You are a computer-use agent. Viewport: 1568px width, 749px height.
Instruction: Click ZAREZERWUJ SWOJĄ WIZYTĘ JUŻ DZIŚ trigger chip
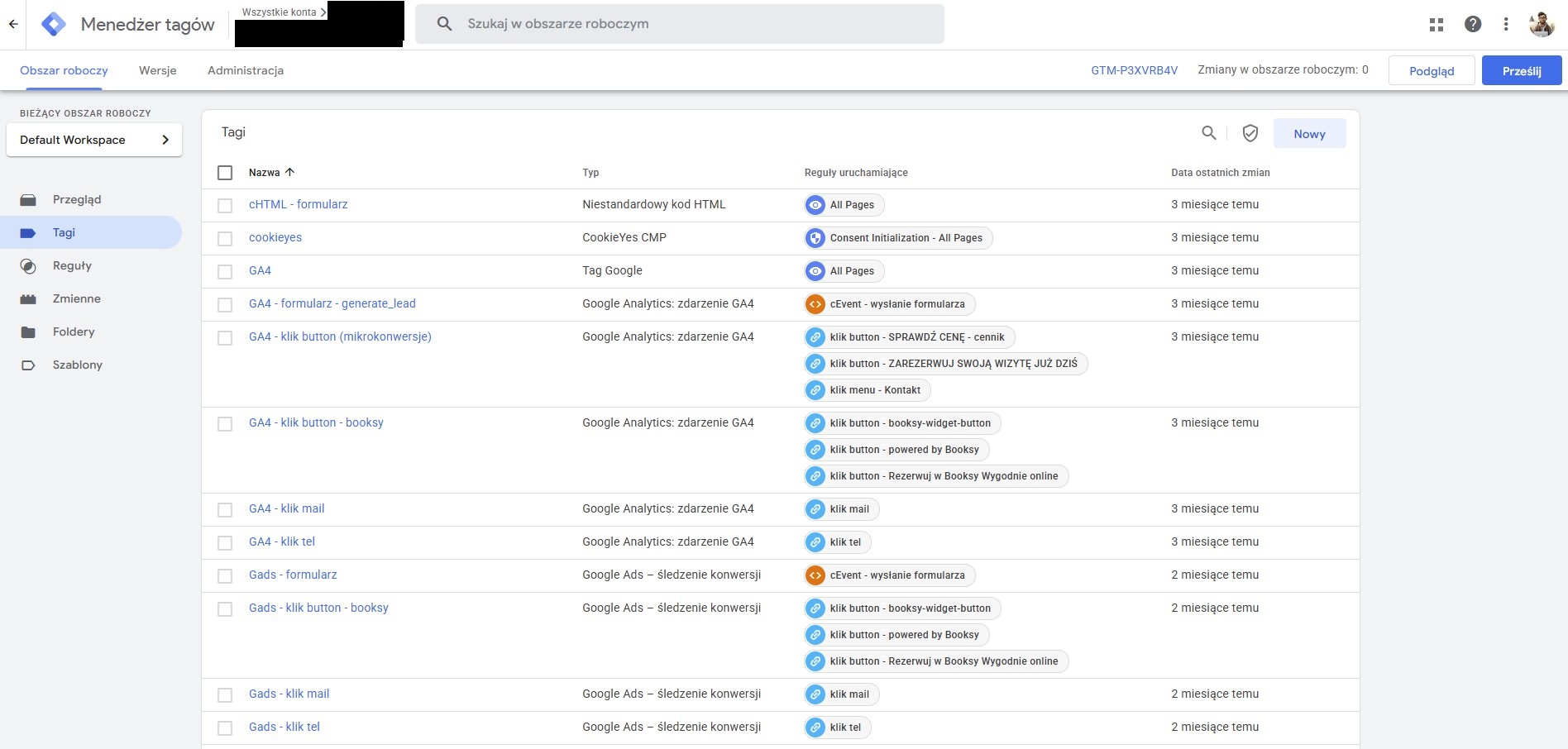pyautogui.click(x=946, y=364)
